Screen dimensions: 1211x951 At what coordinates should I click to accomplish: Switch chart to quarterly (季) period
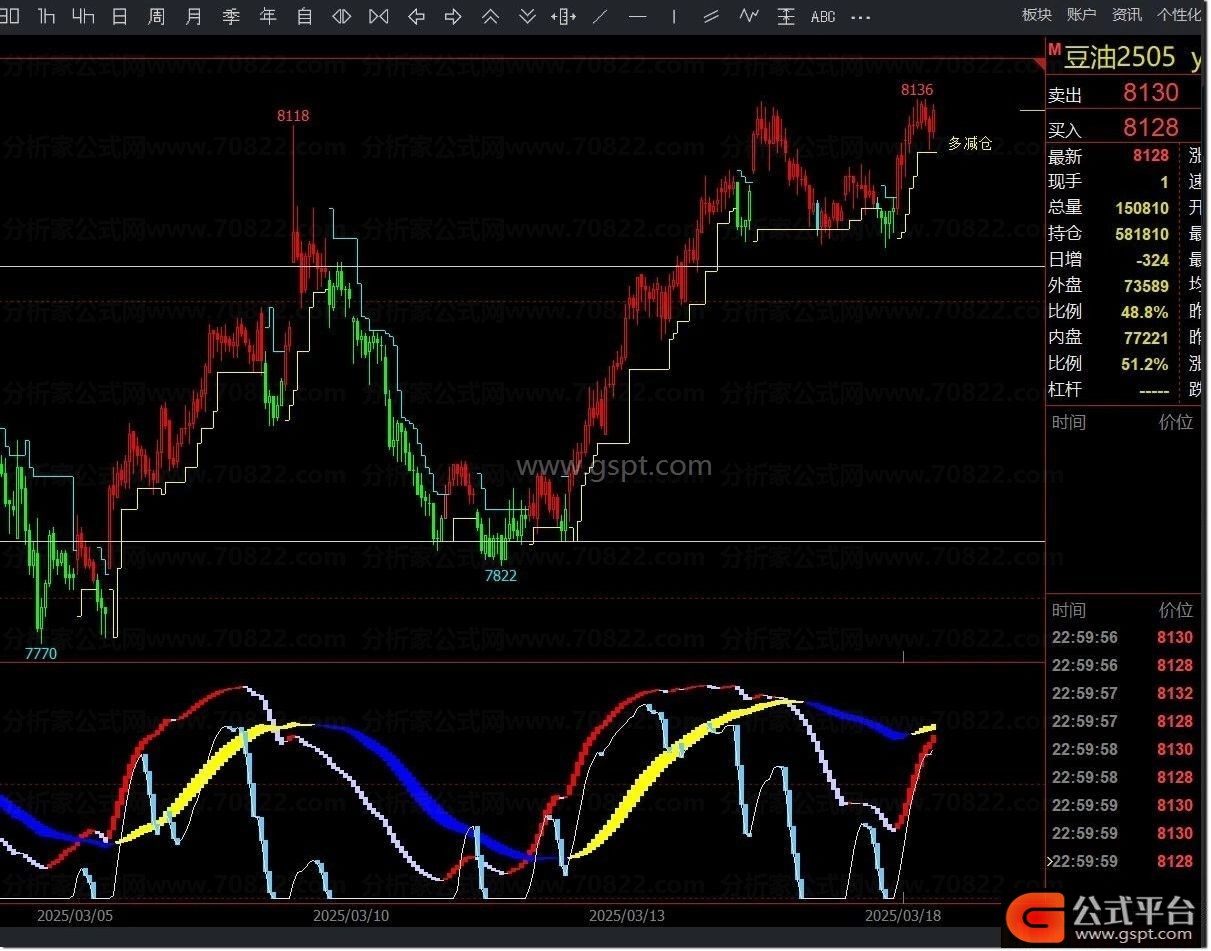231,15
